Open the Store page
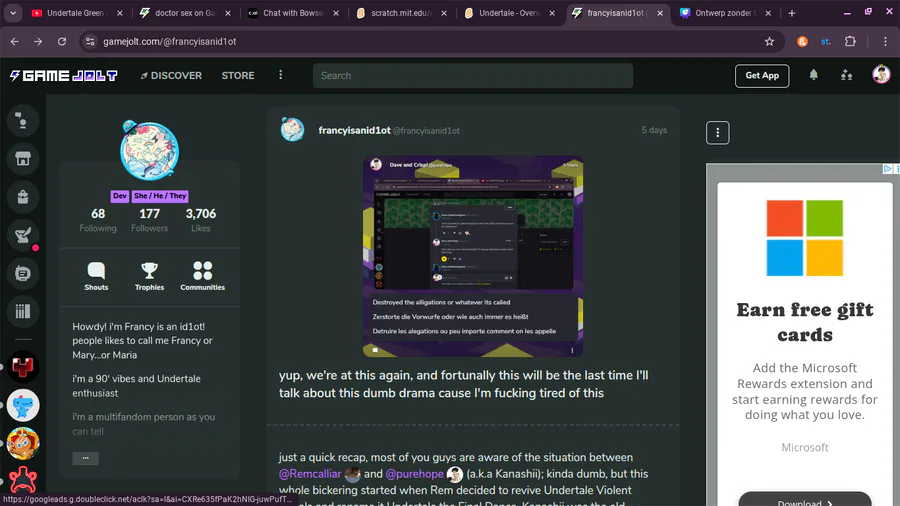 click(x=238, y=76)
